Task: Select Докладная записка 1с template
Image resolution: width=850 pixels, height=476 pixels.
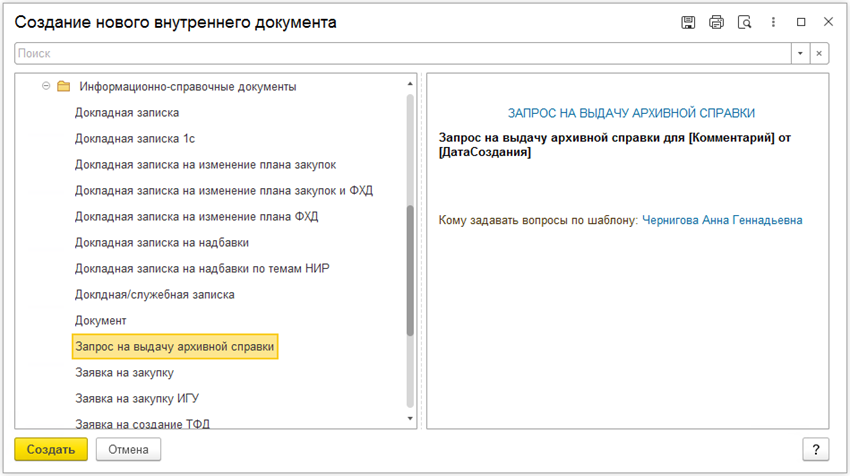Action: point(135,139)
